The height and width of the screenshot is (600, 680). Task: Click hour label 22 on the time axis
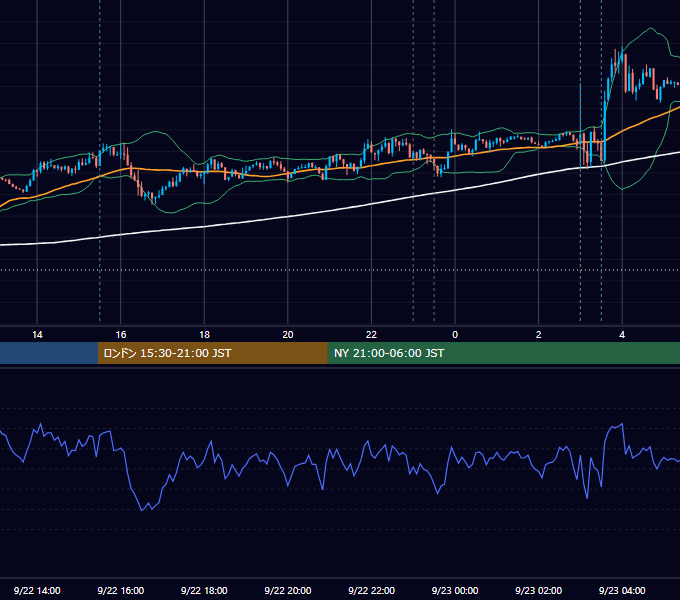click(x=371, y=335)
